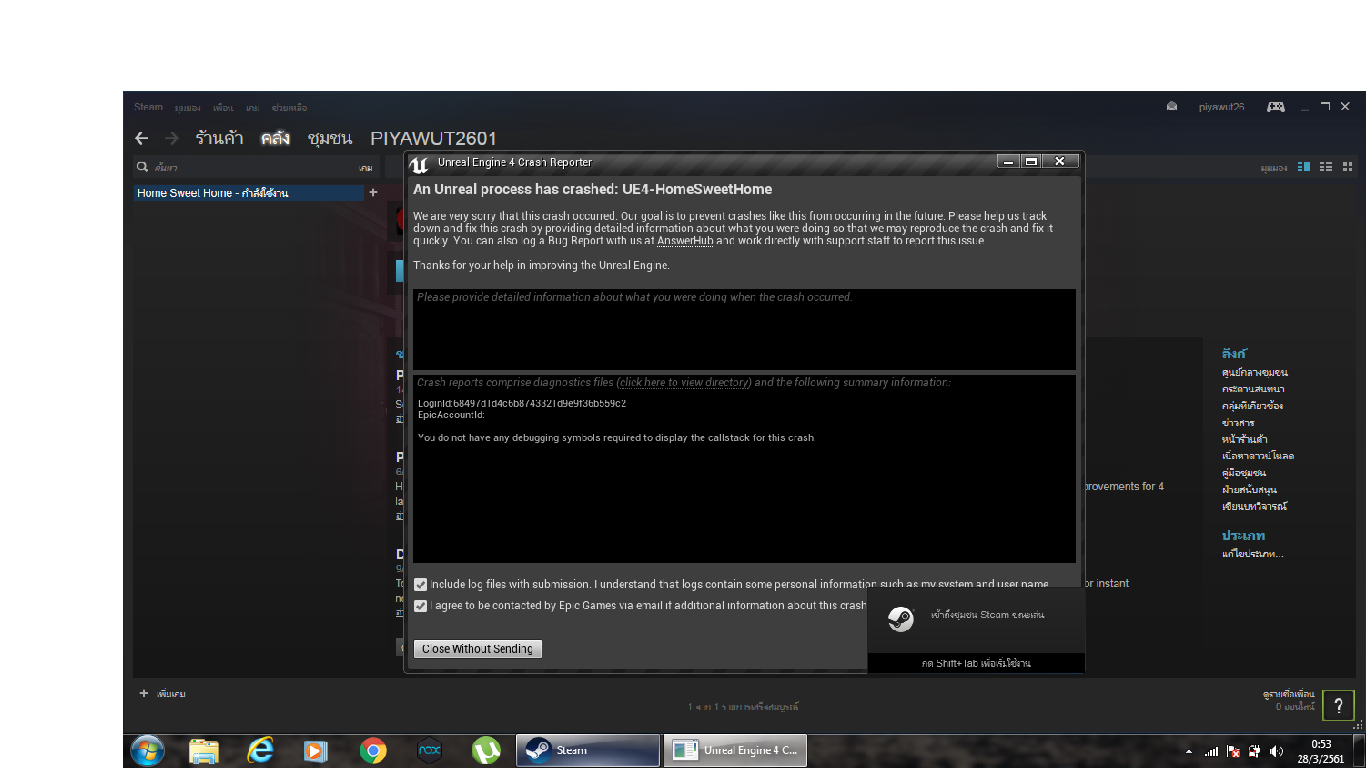The height and width of the screenshot is (768, 1366).
Task: Click the Steam logo in the overlay notification
Action: (x=901, y=619)
